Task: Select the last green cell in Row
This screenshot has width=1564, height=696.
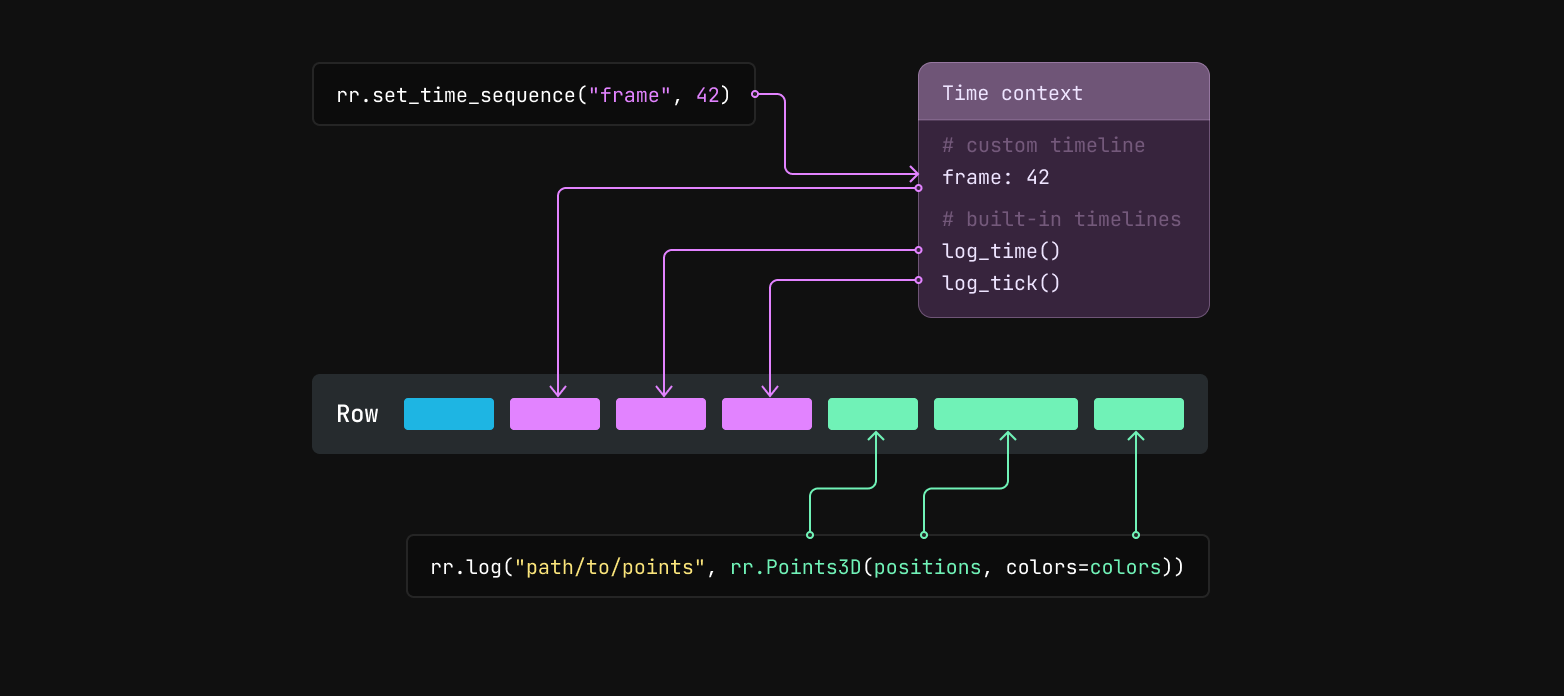Action: coord(1138,413)
